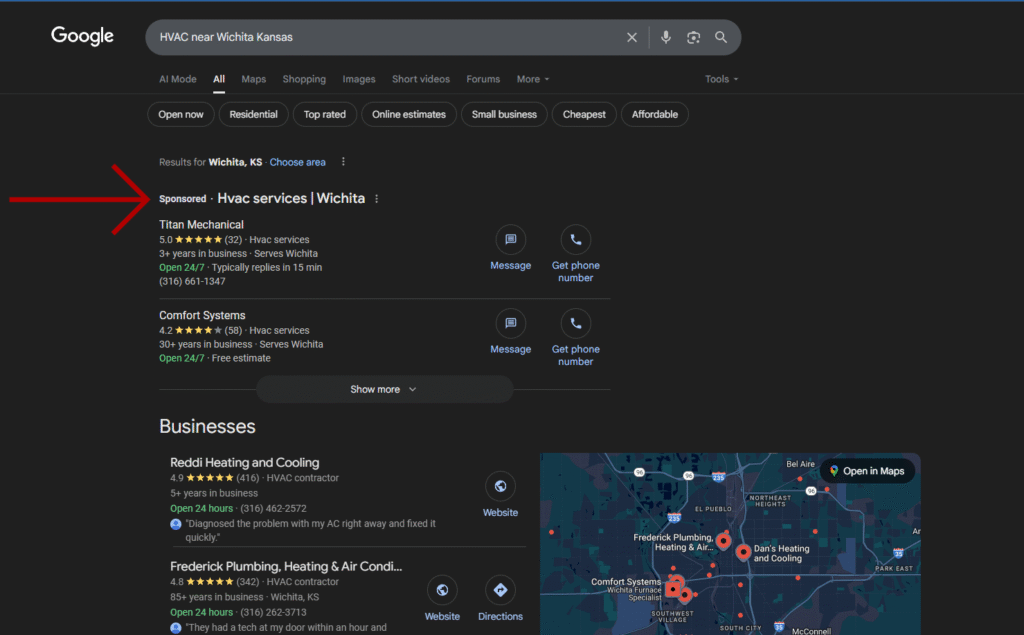Click the Hvac services | Wichita heading
The height and width of the screenshot is (635, 1024).
pyautogui.click(x=291, y=199)
